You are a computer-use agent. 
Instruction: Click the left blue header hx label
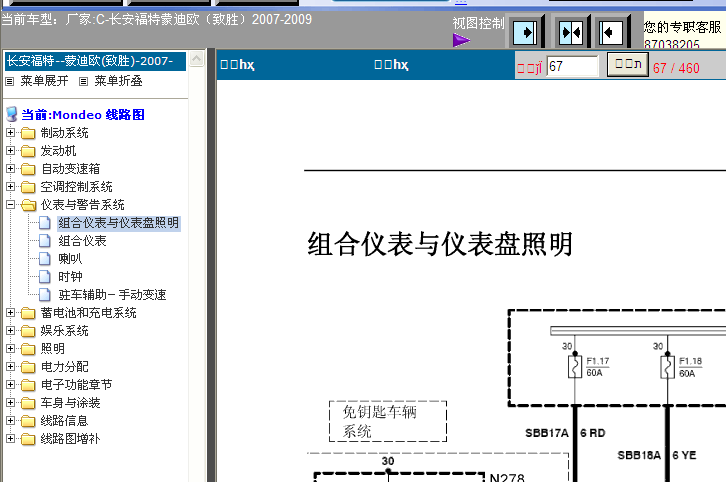237,65
